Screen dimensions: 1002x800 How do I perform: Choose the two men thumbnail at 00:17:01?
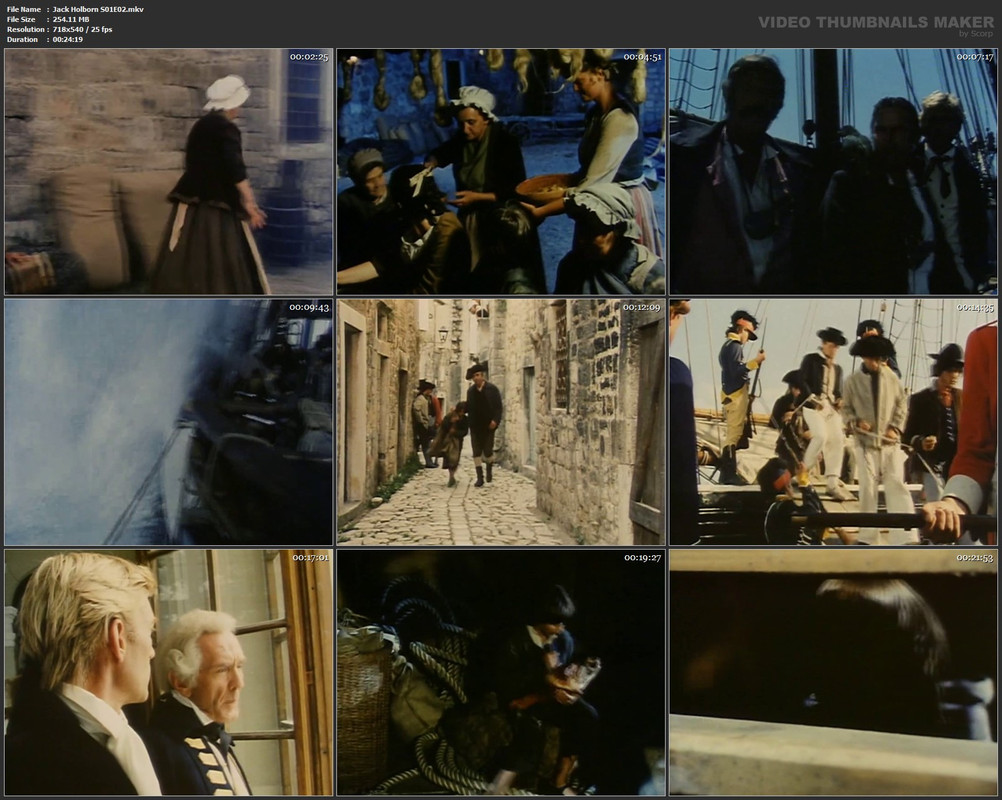pyautogui.click(x=169, y=673)
